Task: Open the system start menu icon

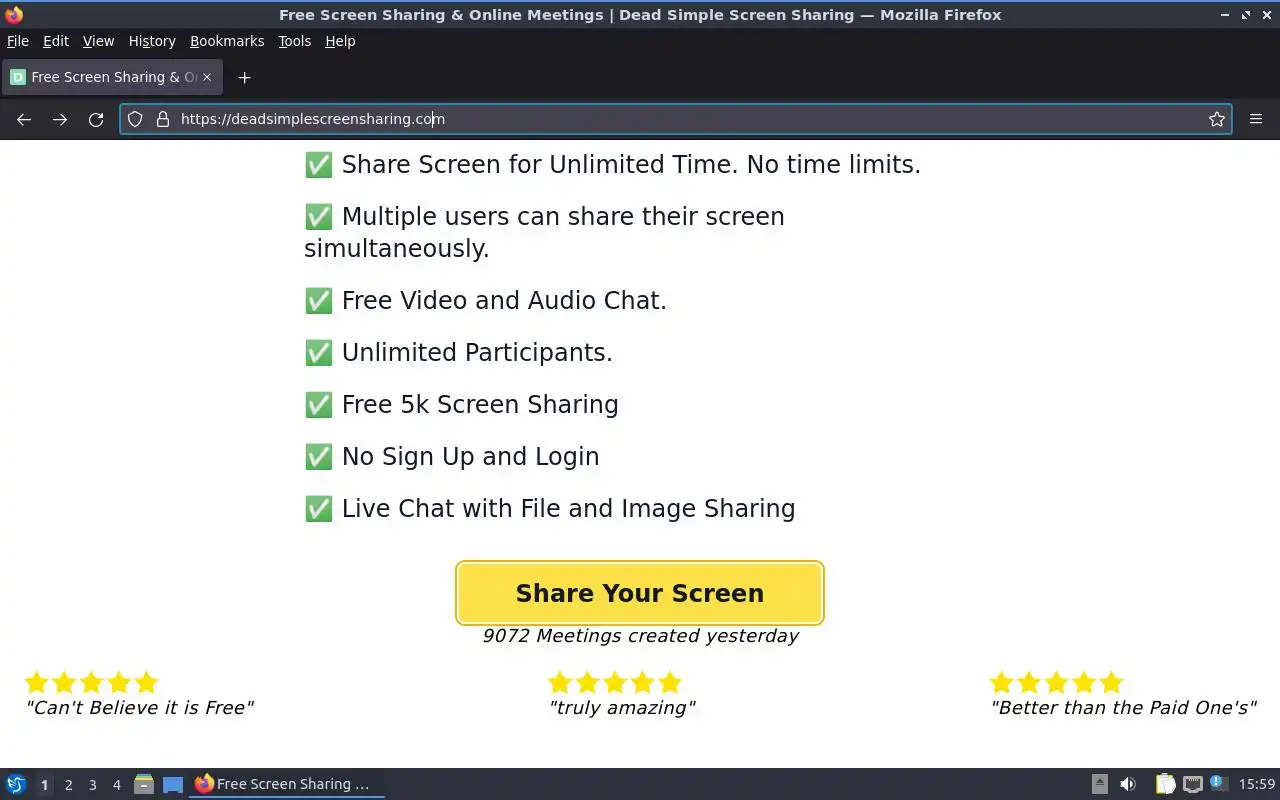Action: [16, 784]
